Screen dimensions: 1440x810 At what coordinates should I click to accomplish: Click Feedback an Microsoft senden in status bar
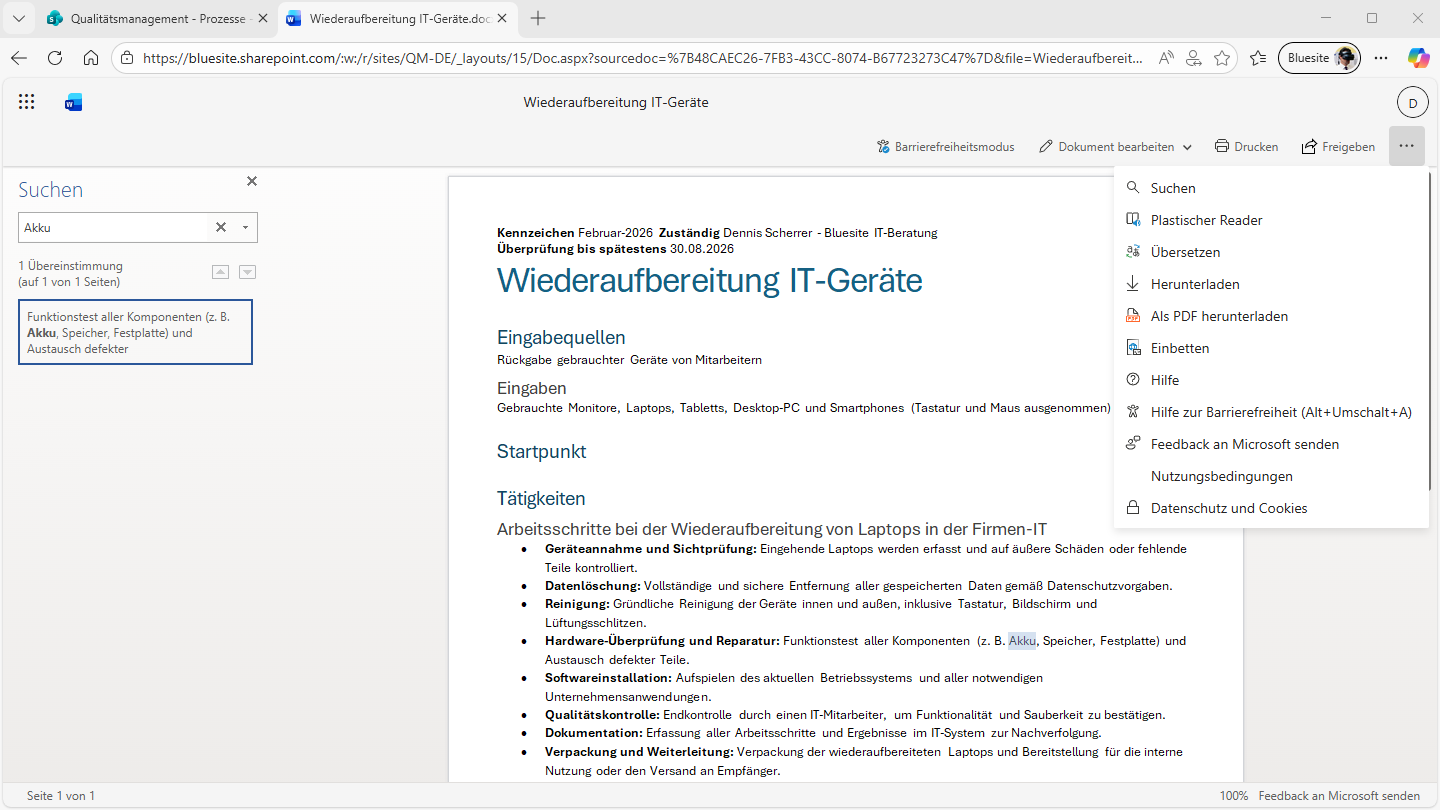point(1339,796)
